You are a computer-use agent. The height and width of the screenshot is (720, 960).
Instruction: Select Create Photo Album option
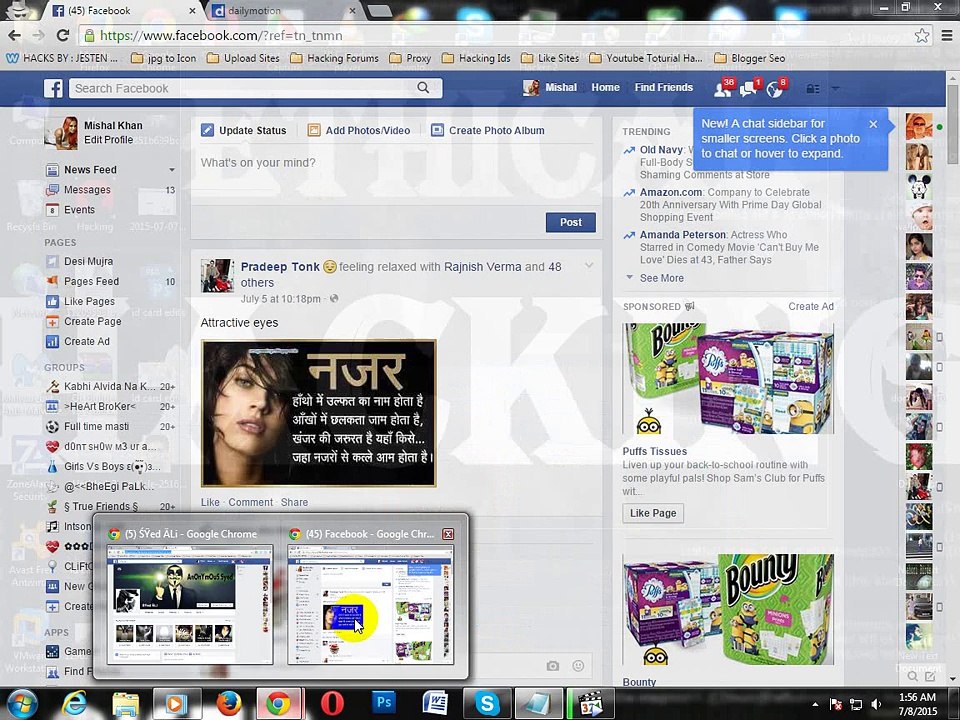488,130
